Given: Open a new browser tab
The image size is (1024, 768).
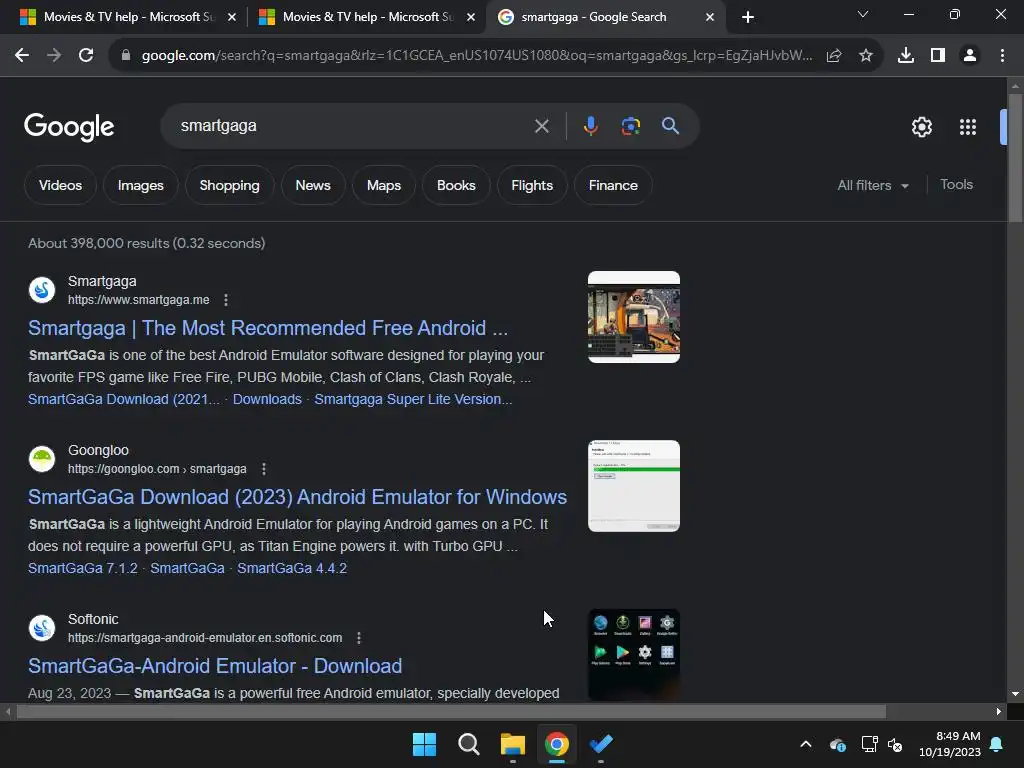Looking at the screenshot, I should coord(748,17).
